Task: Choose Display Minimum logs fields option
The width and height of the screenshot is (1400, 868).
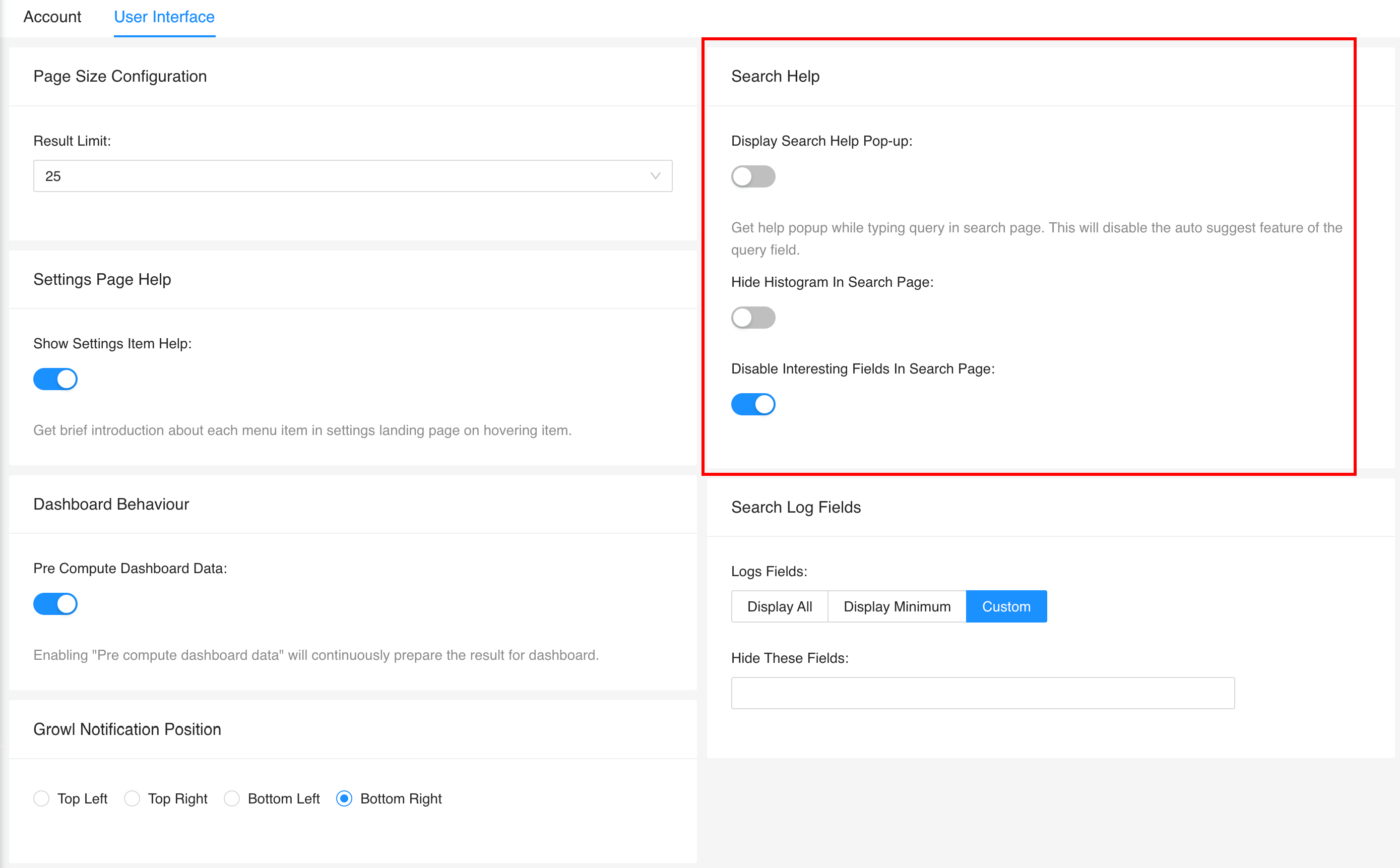Action: click(x=897, y=607)
